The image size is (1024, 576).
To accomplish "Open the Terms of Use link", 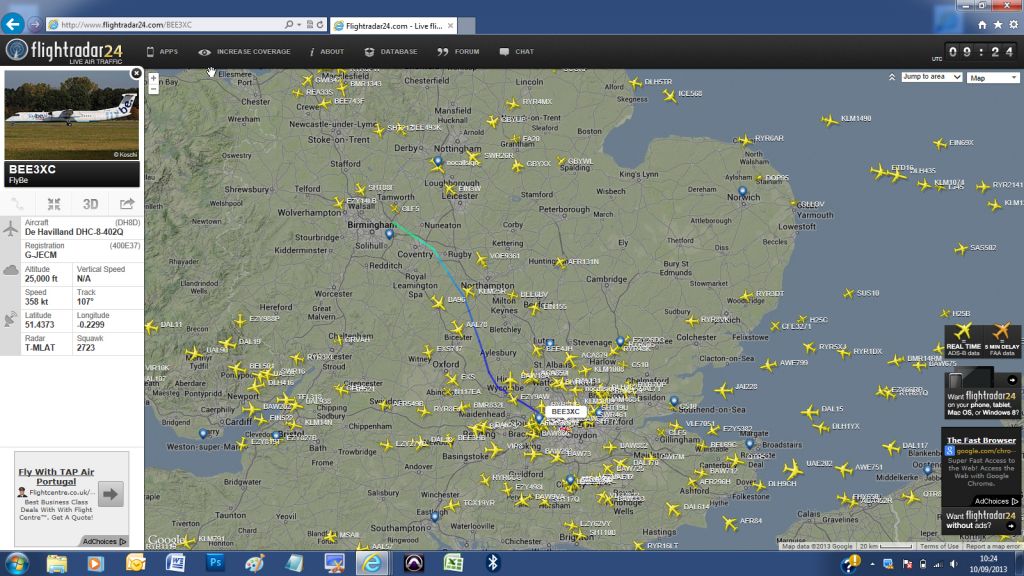I will pos(938,546).
